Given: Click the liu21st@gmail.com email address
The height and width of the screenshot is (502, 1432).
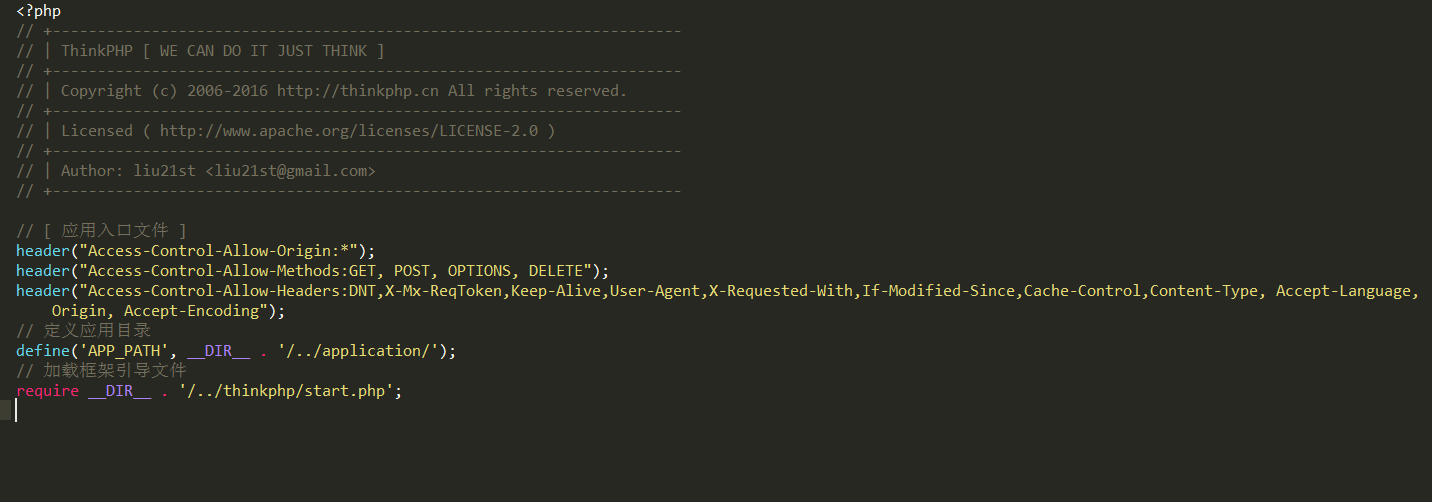Looking at the screenshot, I should pyautogui.click(x=290, y=171).
